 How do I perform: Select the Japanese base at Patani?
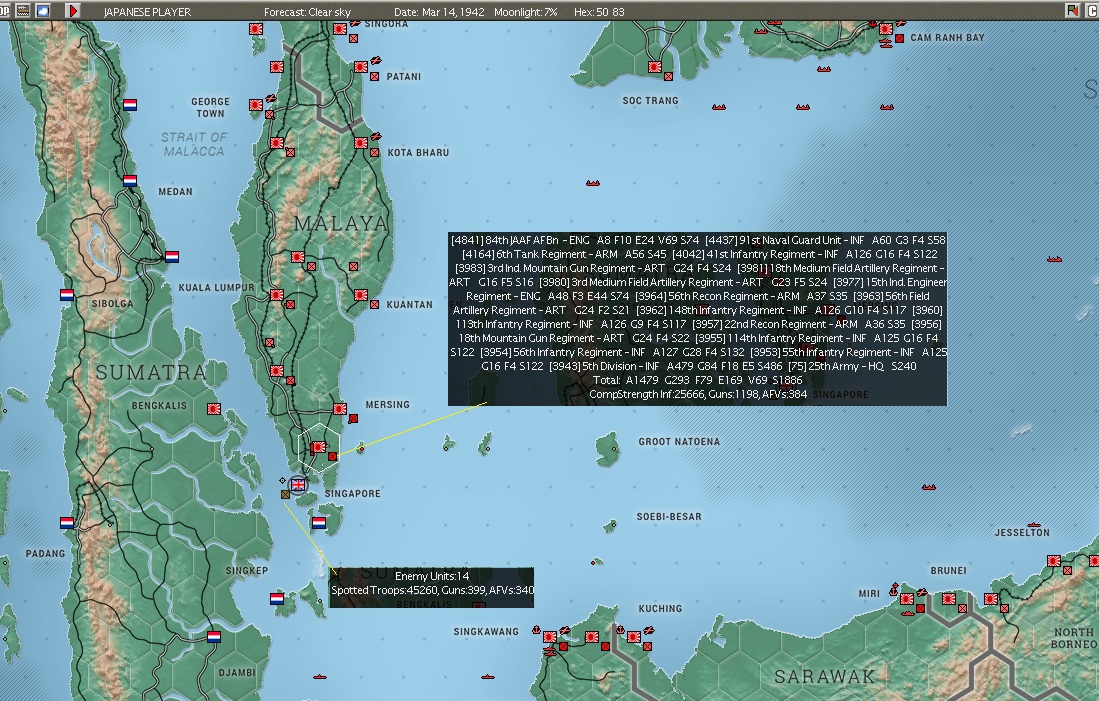pos(361,67)
